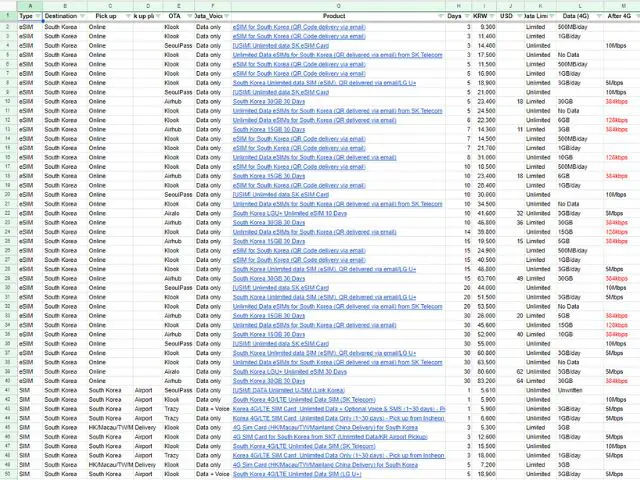Click the KRW cell showing 7,200
The width and height of the screenshot is (640, 480).
coord(484,465)
